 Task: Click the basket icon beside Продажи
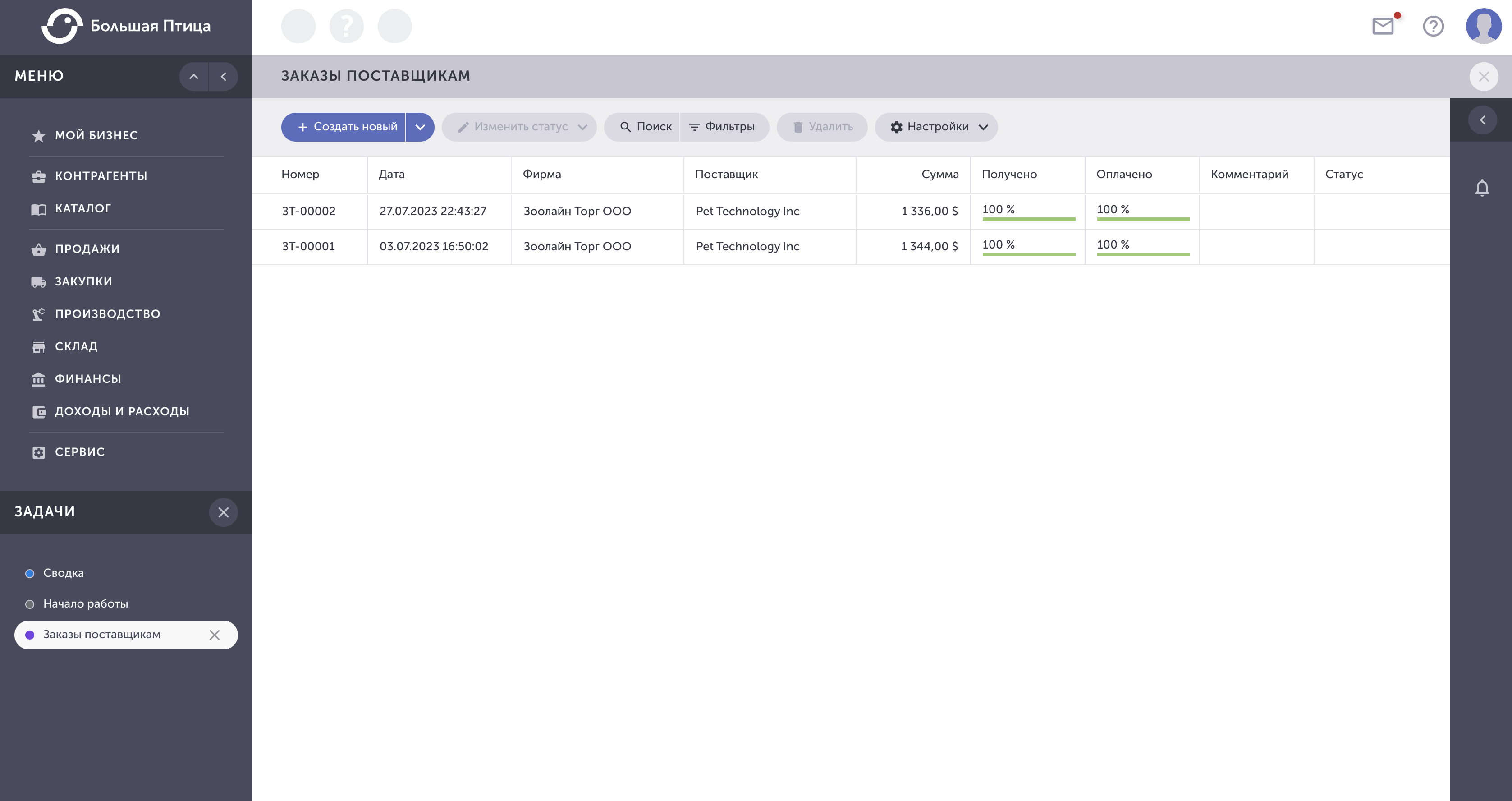tap(39, 249)
